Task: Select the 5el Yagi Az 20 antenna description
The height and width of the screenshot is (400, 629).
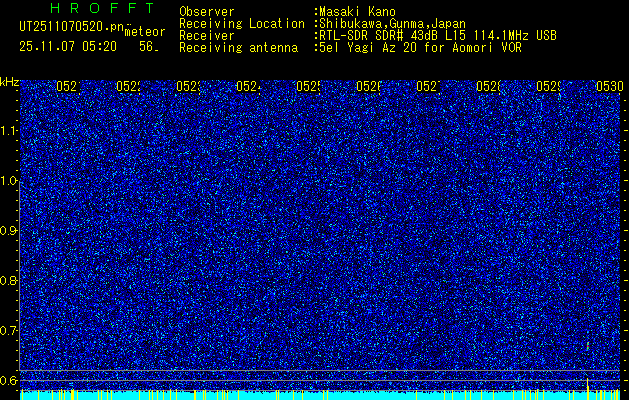Action: [420, 48]
